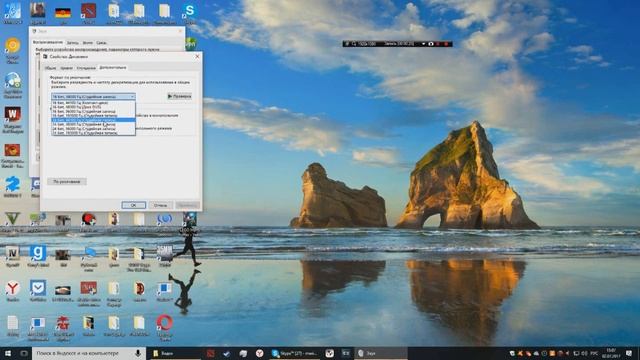Open the German flag desktop icon

point(63,12)
